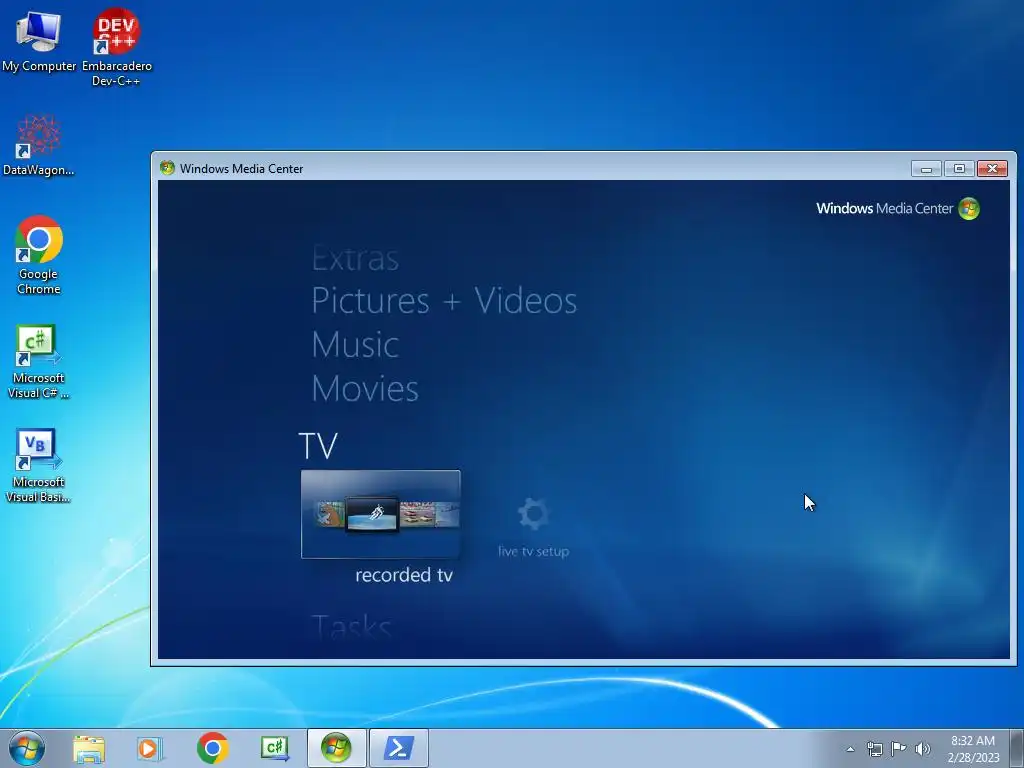Show hidden tray icons arrow
The width and height of the screenshot is (1024, 768).
[850, 749]
